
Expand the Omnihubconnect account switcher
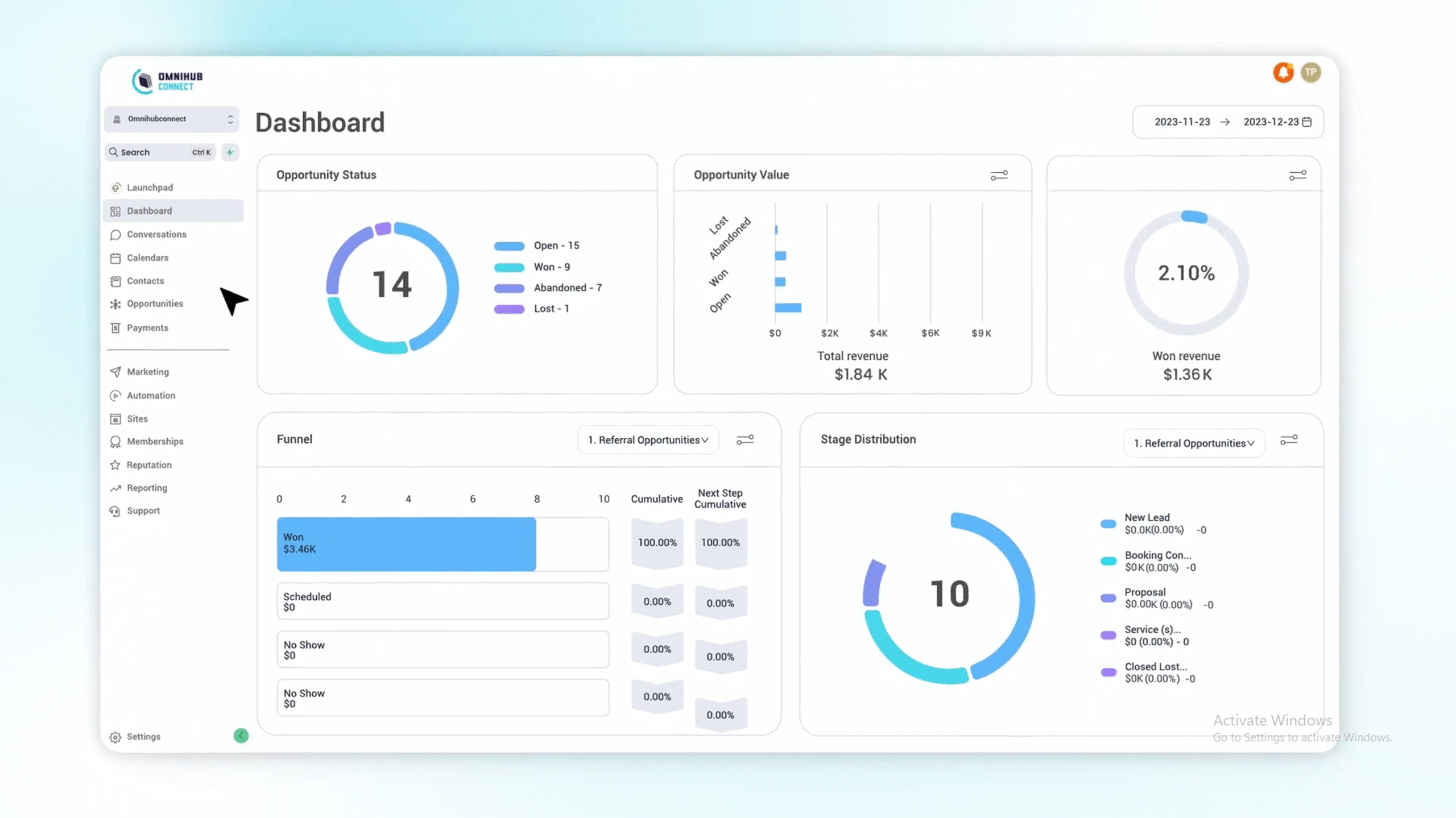tap(172, 119)
